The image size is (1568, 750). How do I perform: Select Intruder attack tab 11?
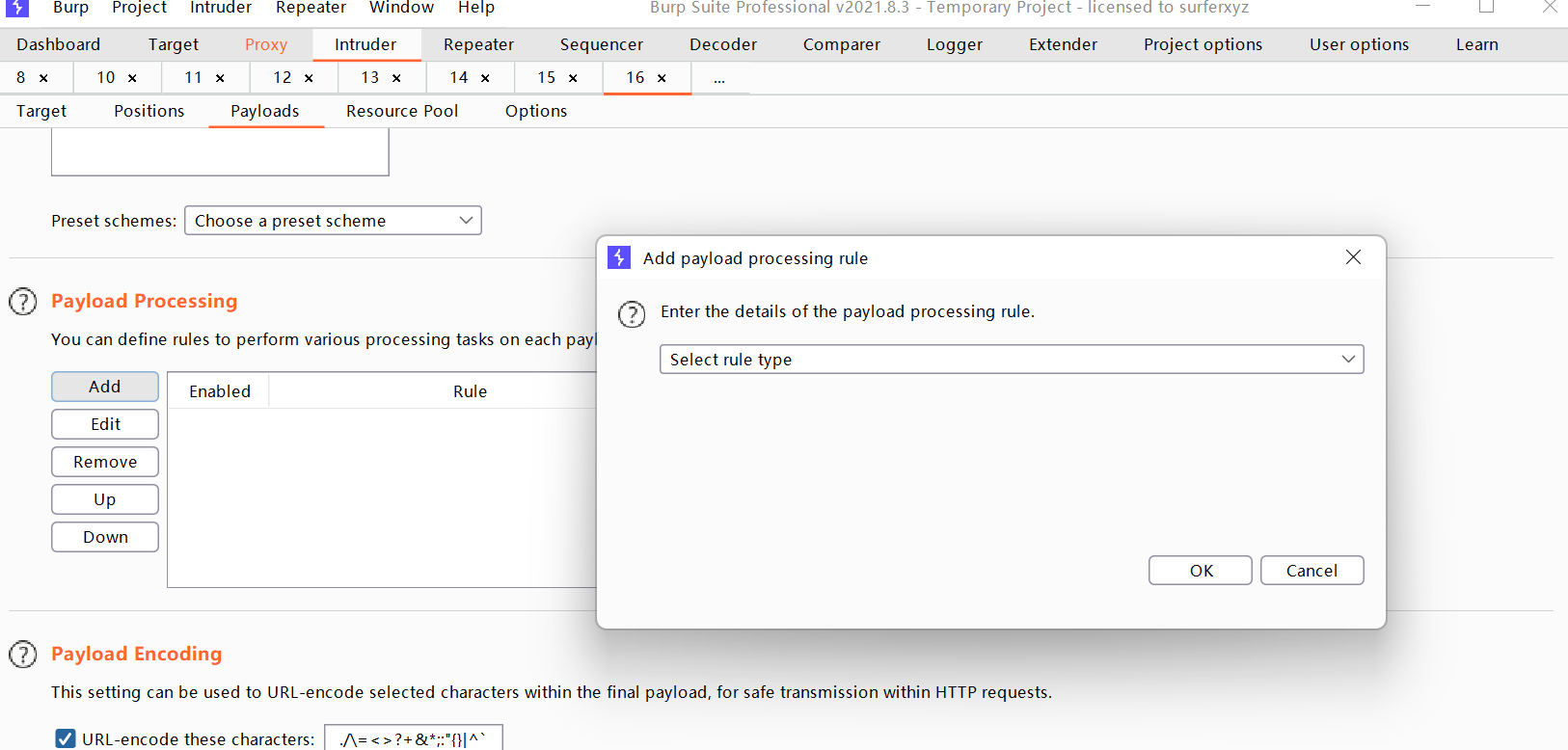pos(194,77)
